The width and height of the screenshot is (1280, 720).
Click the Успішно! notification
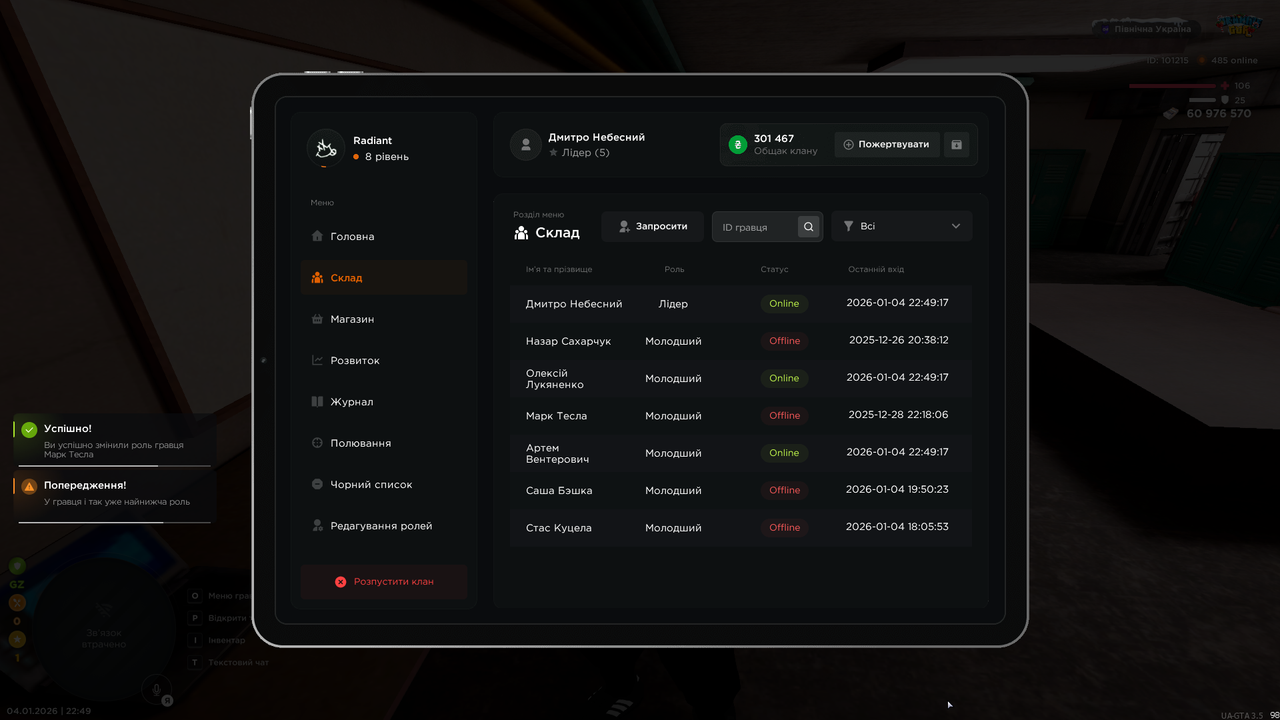pyautogui.click(x=113, y=441)
